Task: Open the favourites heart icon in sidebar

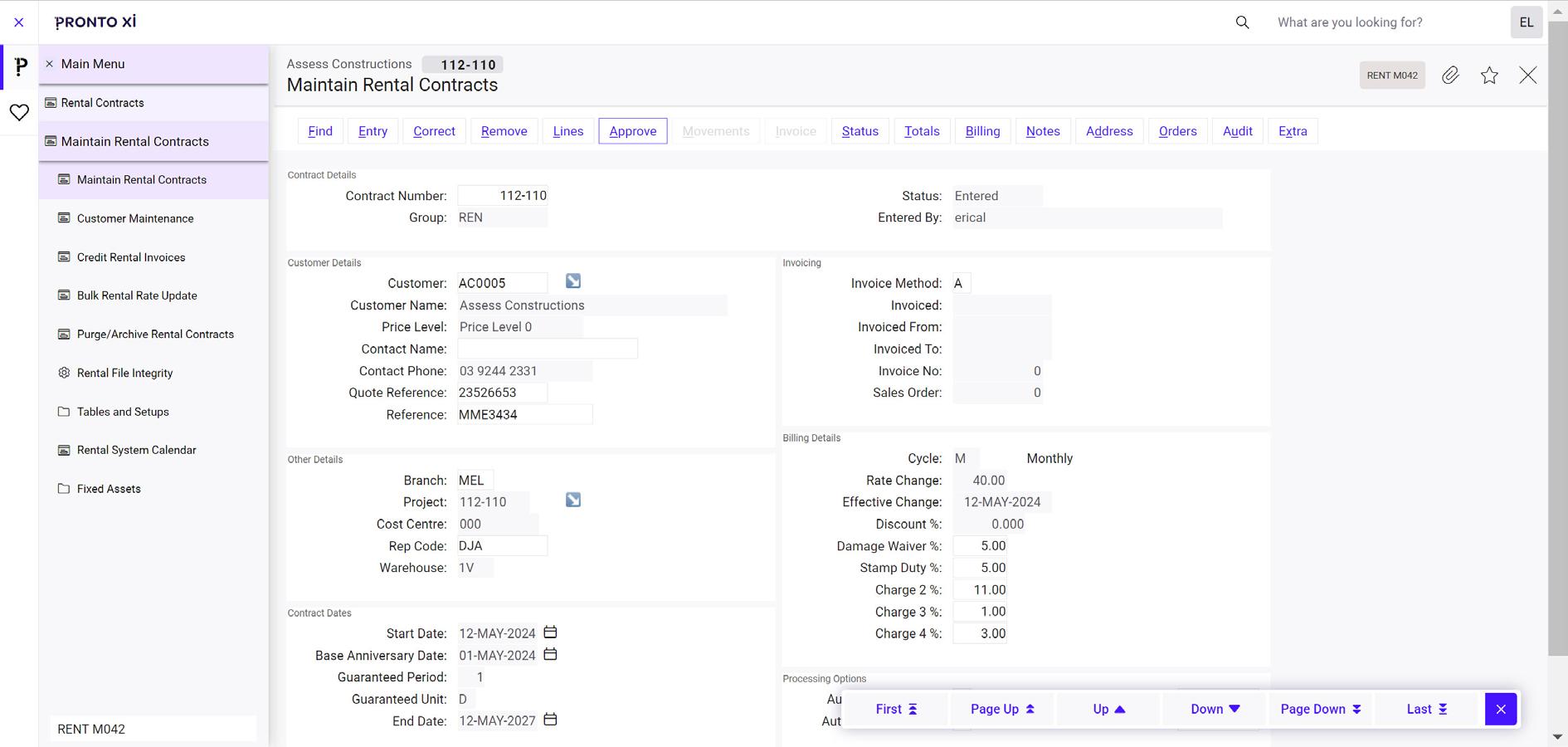Action: (x=19, y=112)
